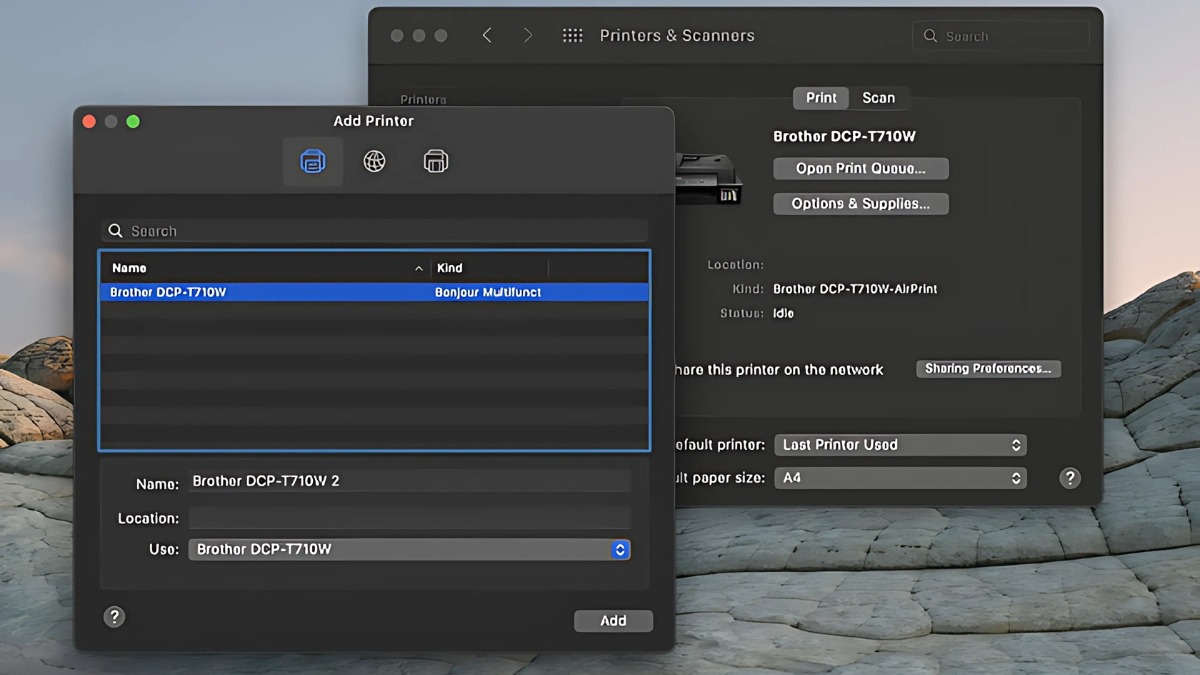Click the Add button
This screenshot has height=675, width=1200.
pyautogui.click(x=613, y=621)
